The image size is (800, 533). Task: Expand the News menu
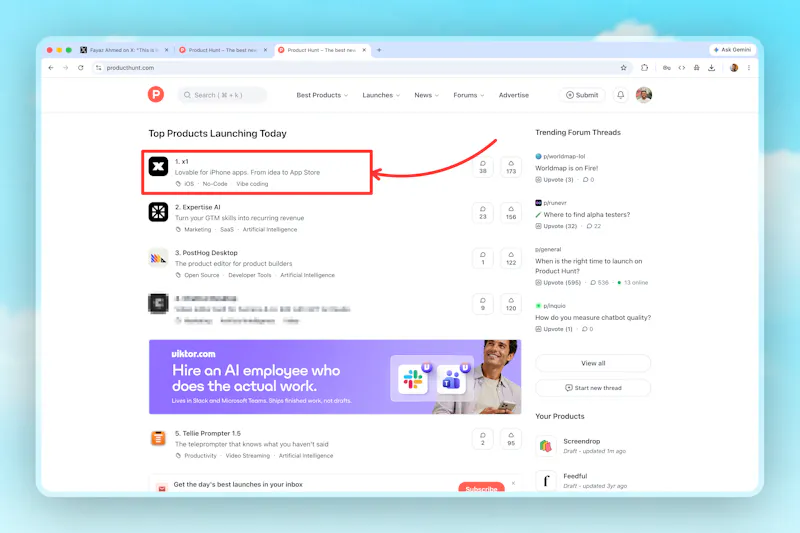427,95
